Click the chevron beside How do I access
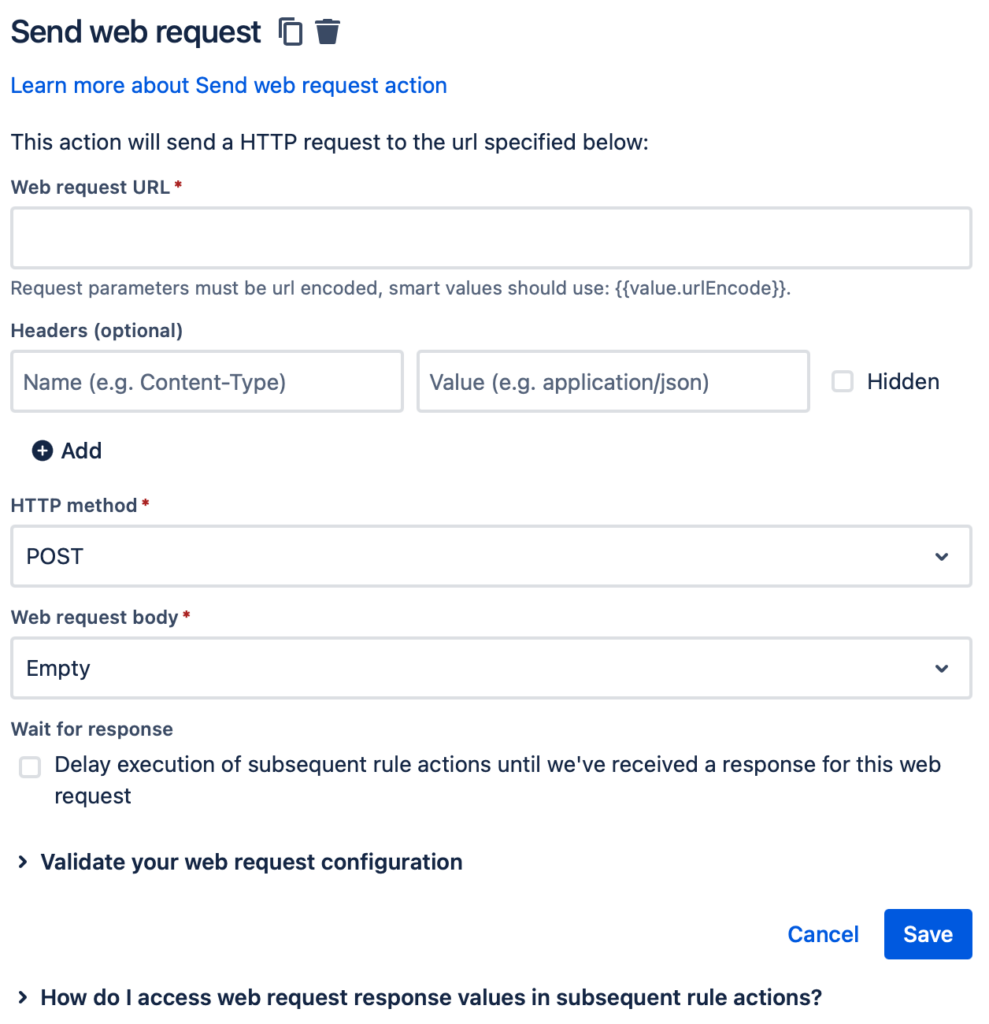The width and height of the screenshot is (989, 1024). pyautogui.click(x=23, y=997)
